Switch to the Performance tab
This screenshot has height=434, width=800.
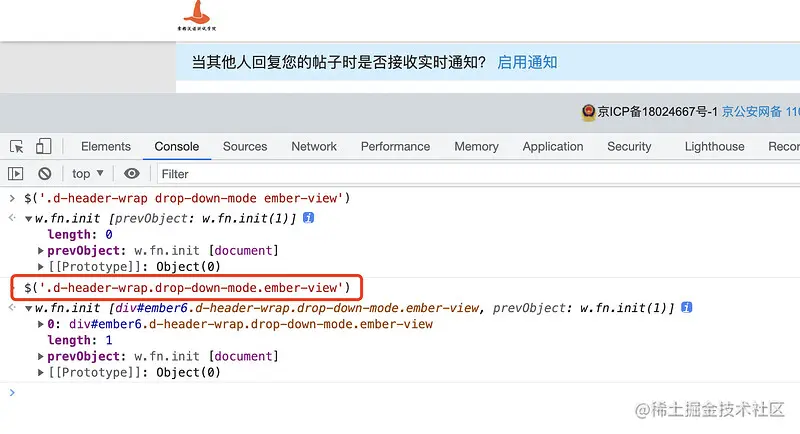pos(395,146)
